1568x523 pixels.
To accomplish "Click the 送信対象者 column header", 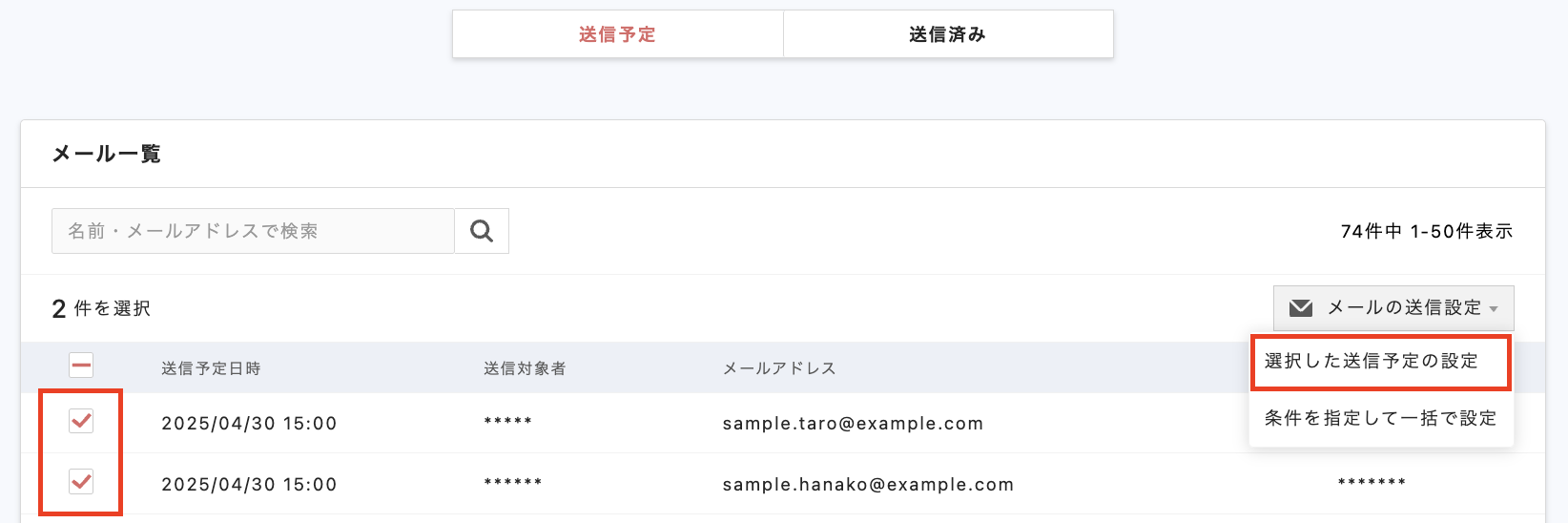I will (525, 368).
